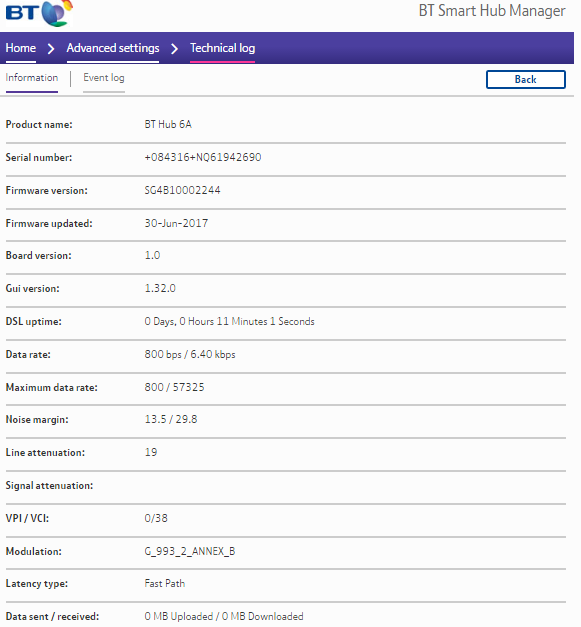Click chevron after Advanced settings
This screenshot has width=581, height=627.
174,49
